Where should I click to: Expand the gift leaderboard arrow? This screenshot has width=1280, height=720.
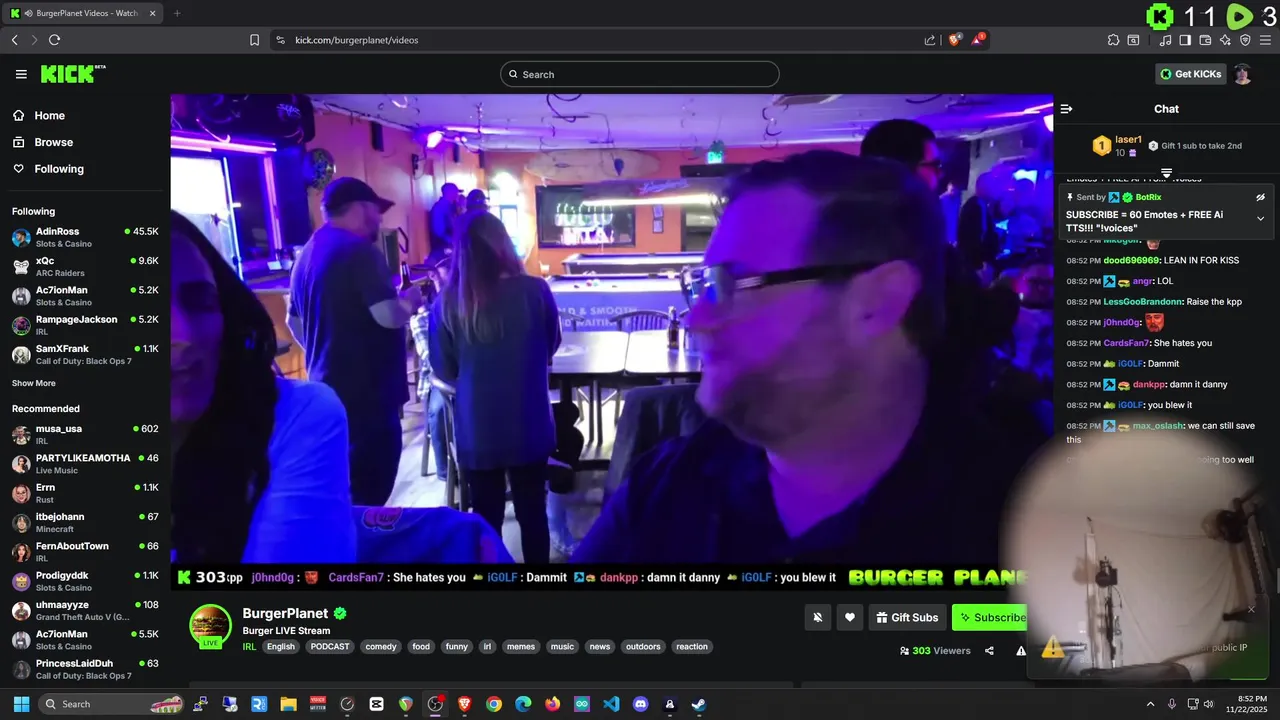click(x=1166, y=173)
